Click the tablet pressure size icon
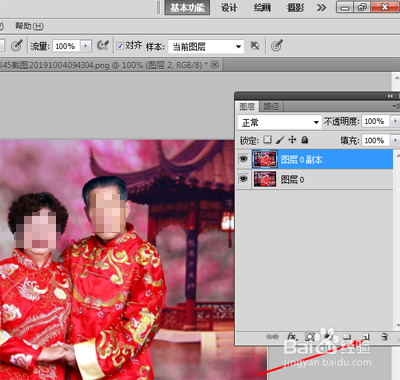Screen dimensions: 400x380 point(277,46)
